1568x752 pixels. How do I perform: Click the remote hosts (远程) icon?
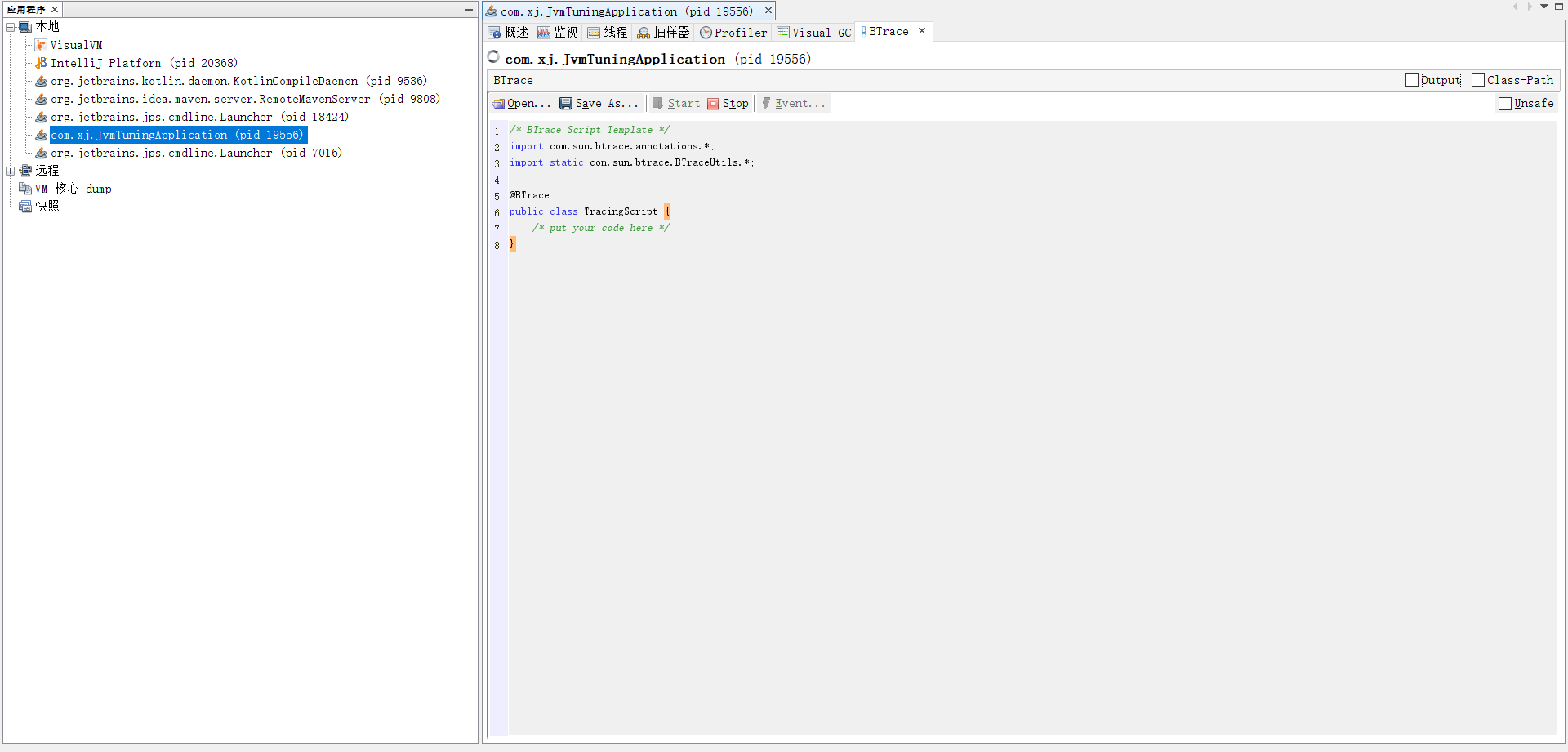(x=25, y=171)
